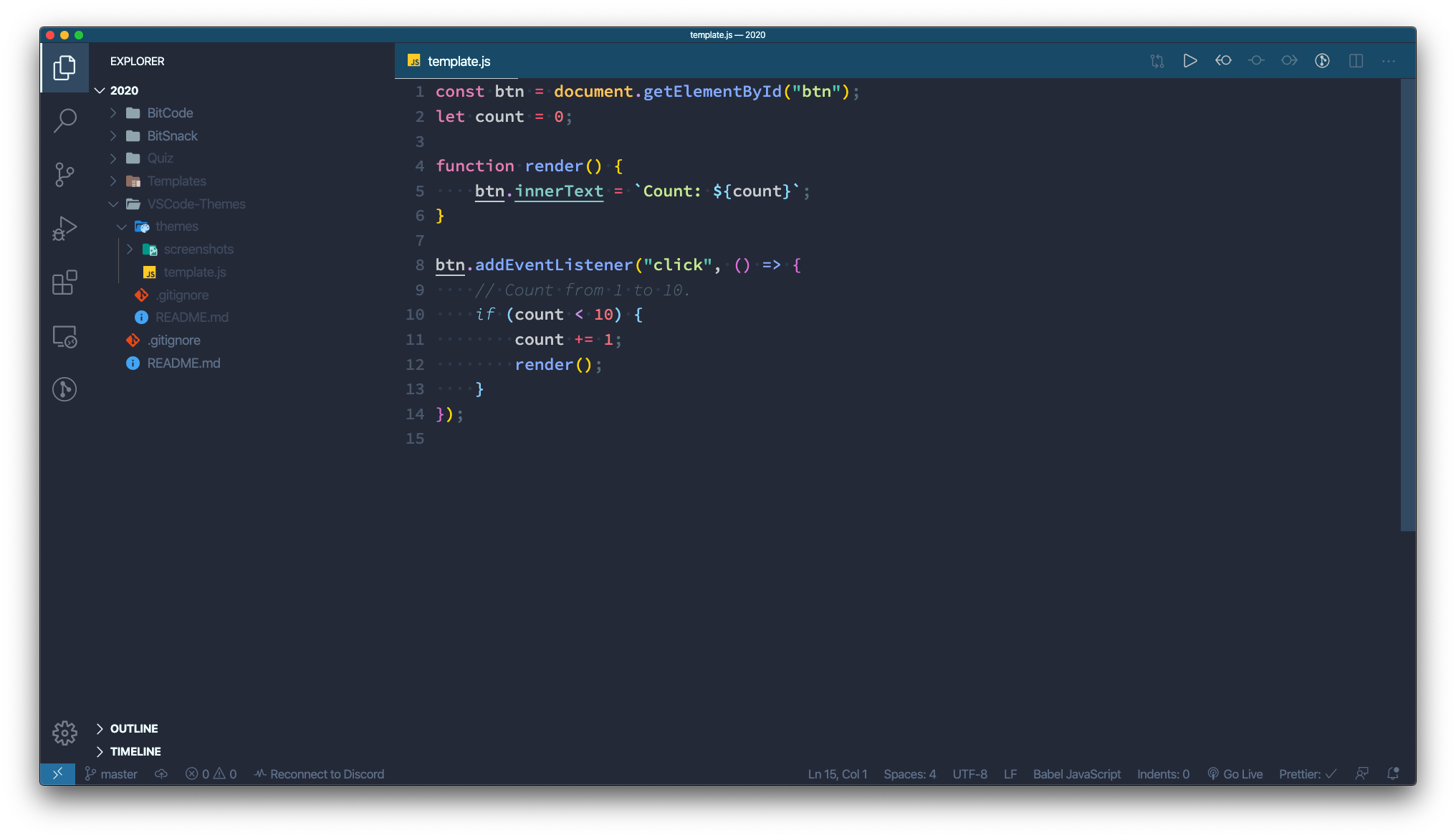
Task: Click the editor vertical scrollbar
Action: coord(1407,305)
